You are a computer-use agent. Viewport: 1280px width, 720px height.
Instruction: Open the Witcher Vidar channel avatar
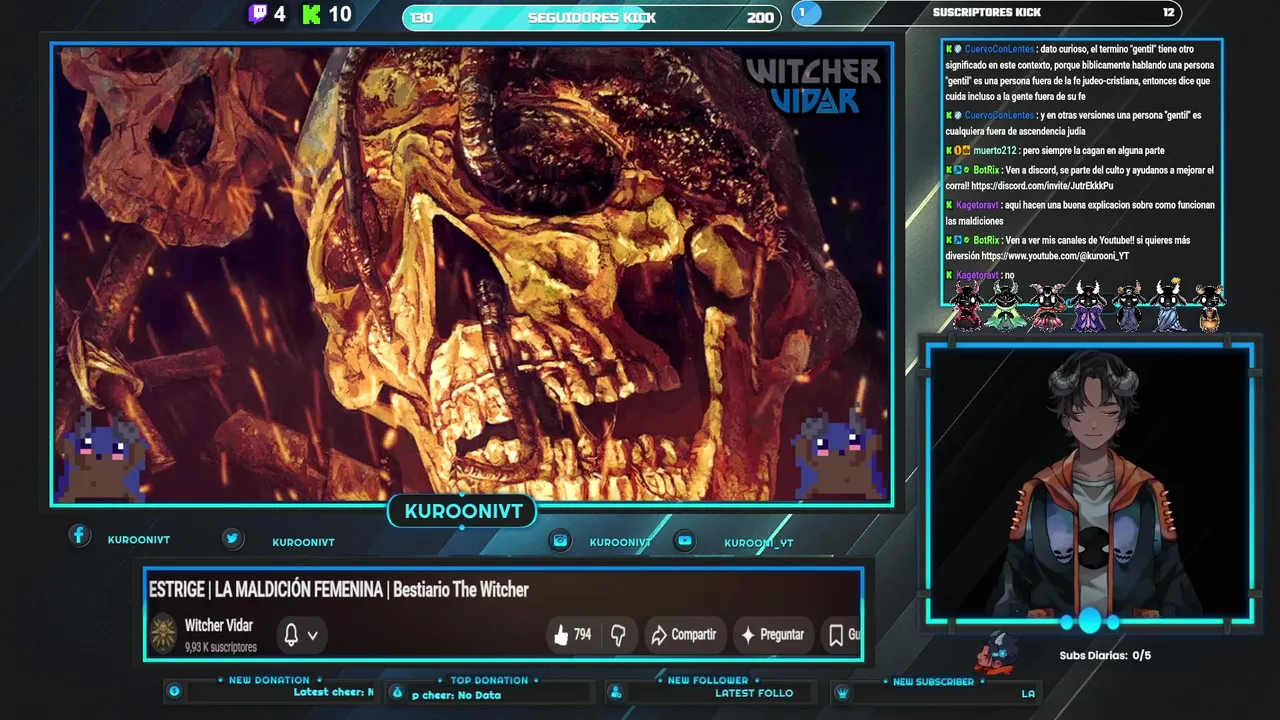[x=163, y=634]
